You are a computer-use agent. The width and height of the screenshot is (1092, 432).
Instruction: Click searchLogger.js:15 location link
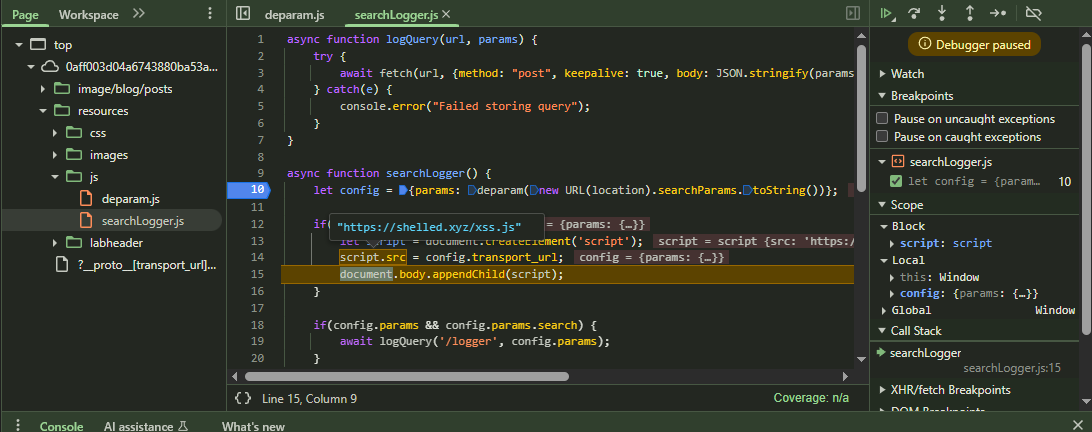(1012, 367)
